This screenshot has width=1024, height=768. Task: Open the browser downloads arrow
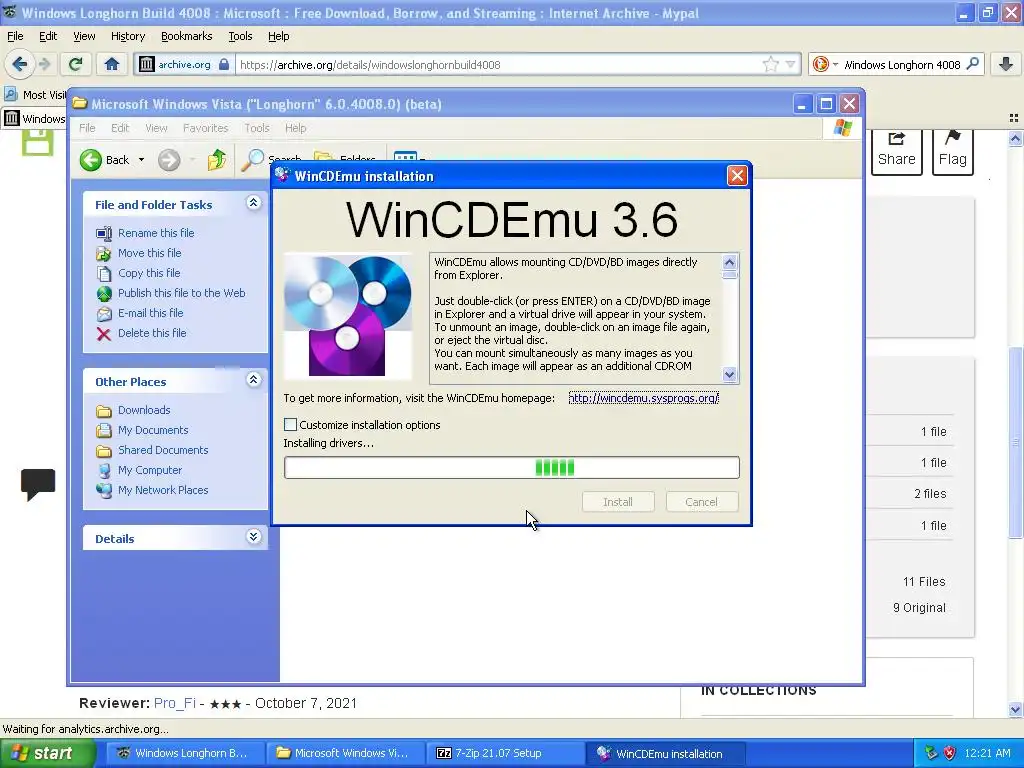(1006, 64)
